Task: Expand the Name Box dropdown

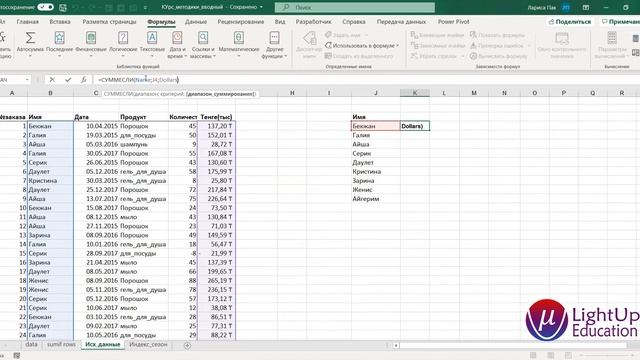Action: coord(27,80)
